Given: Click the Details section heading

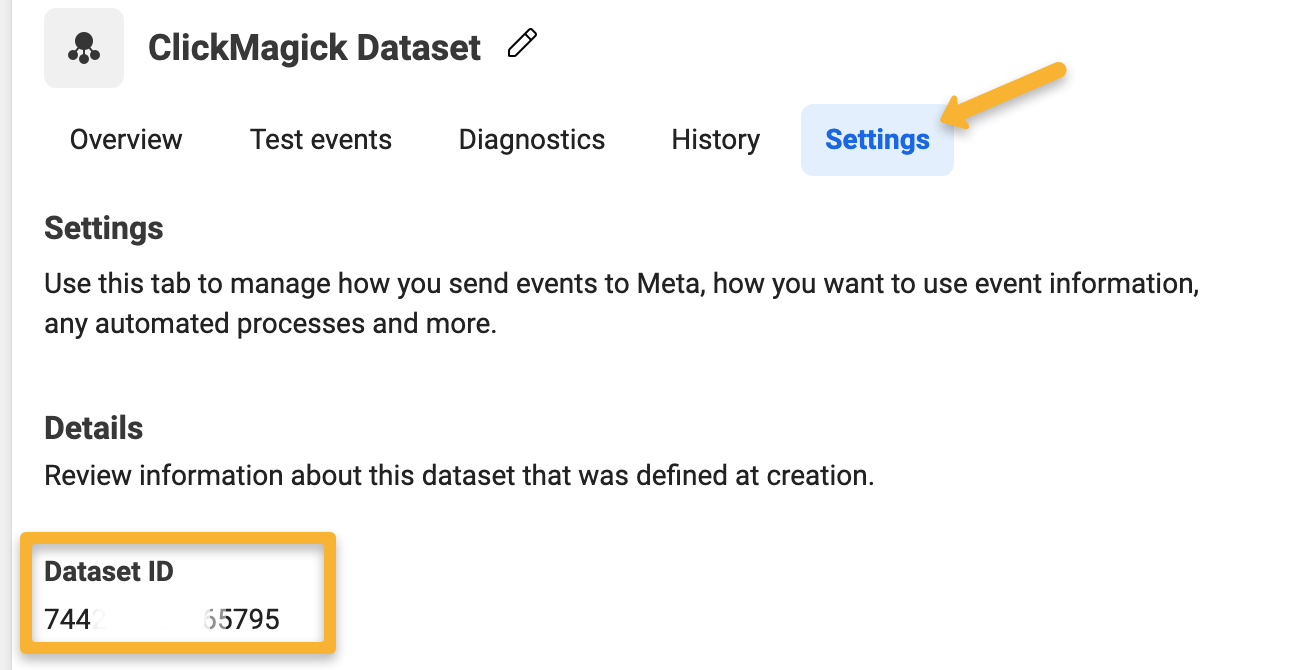Looking at the screenshot, I should (94, 428).
